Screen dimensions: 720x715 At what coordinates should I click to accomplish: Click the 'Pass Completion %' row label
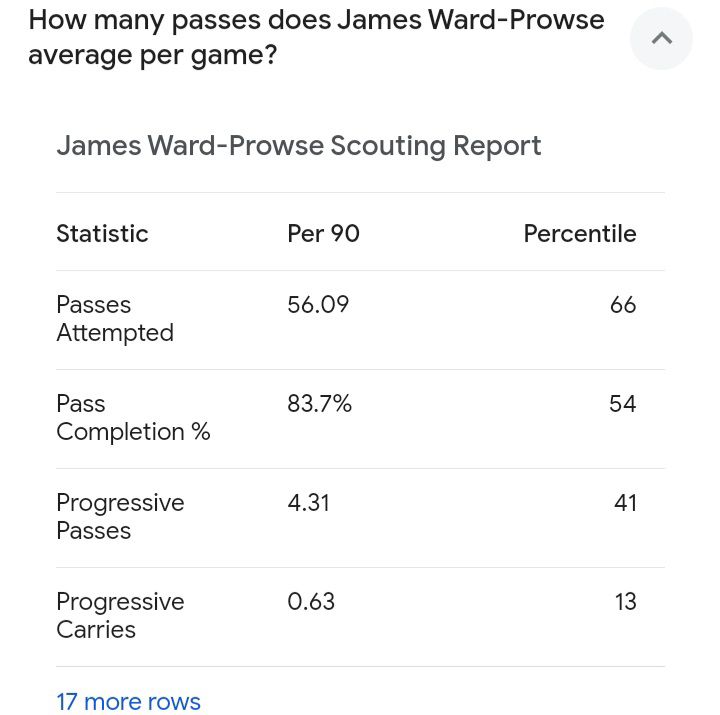[x=133, y=417]
